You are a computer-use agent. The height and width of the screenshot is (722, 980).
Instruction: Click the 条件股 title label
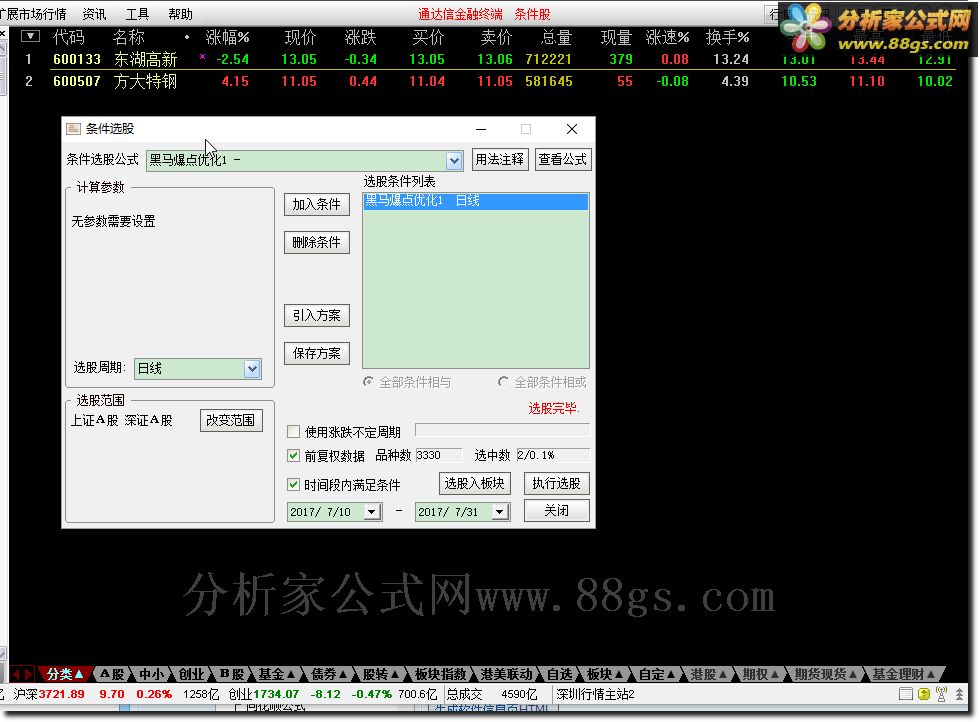point(532,14)
